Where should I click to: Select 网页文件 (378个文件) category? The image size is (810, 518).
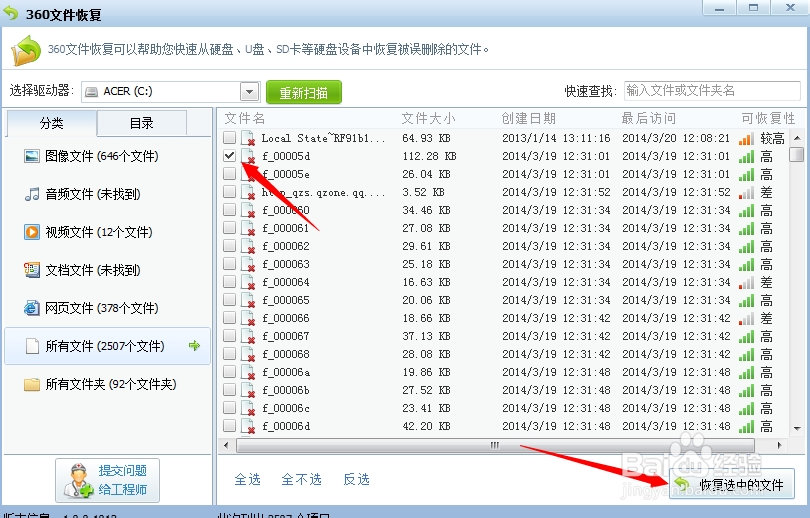pyautogui.click(x=107, y=308)
